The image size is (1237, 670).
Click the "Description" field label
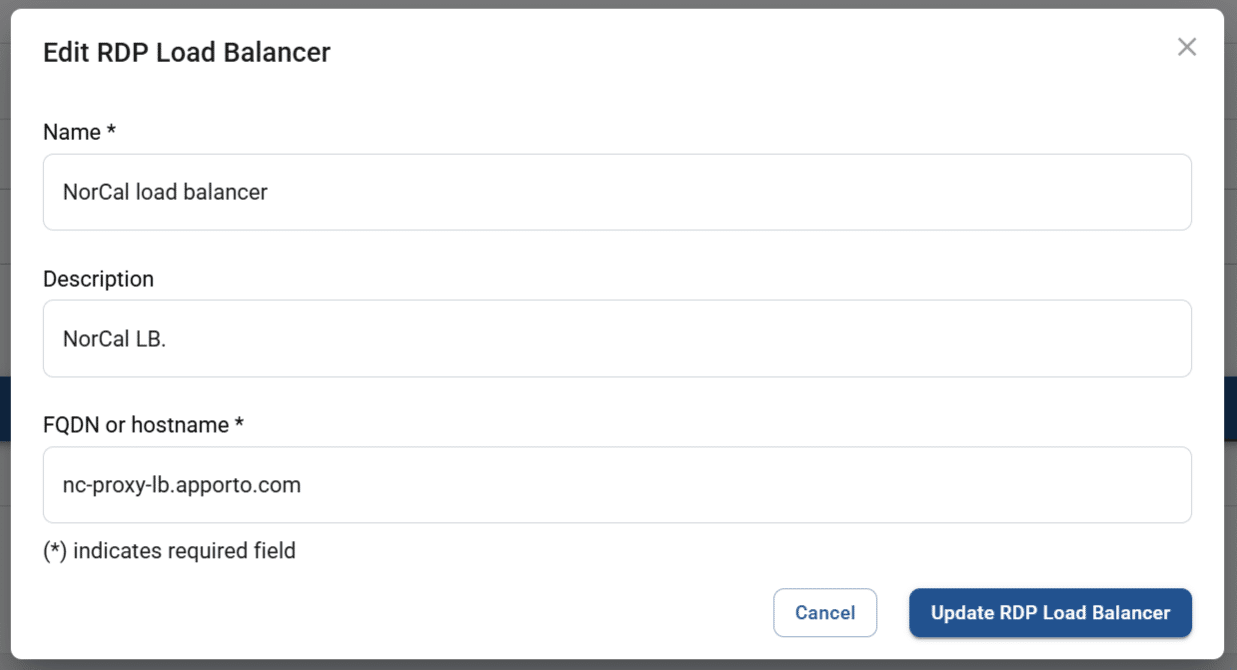pos(98,279)
